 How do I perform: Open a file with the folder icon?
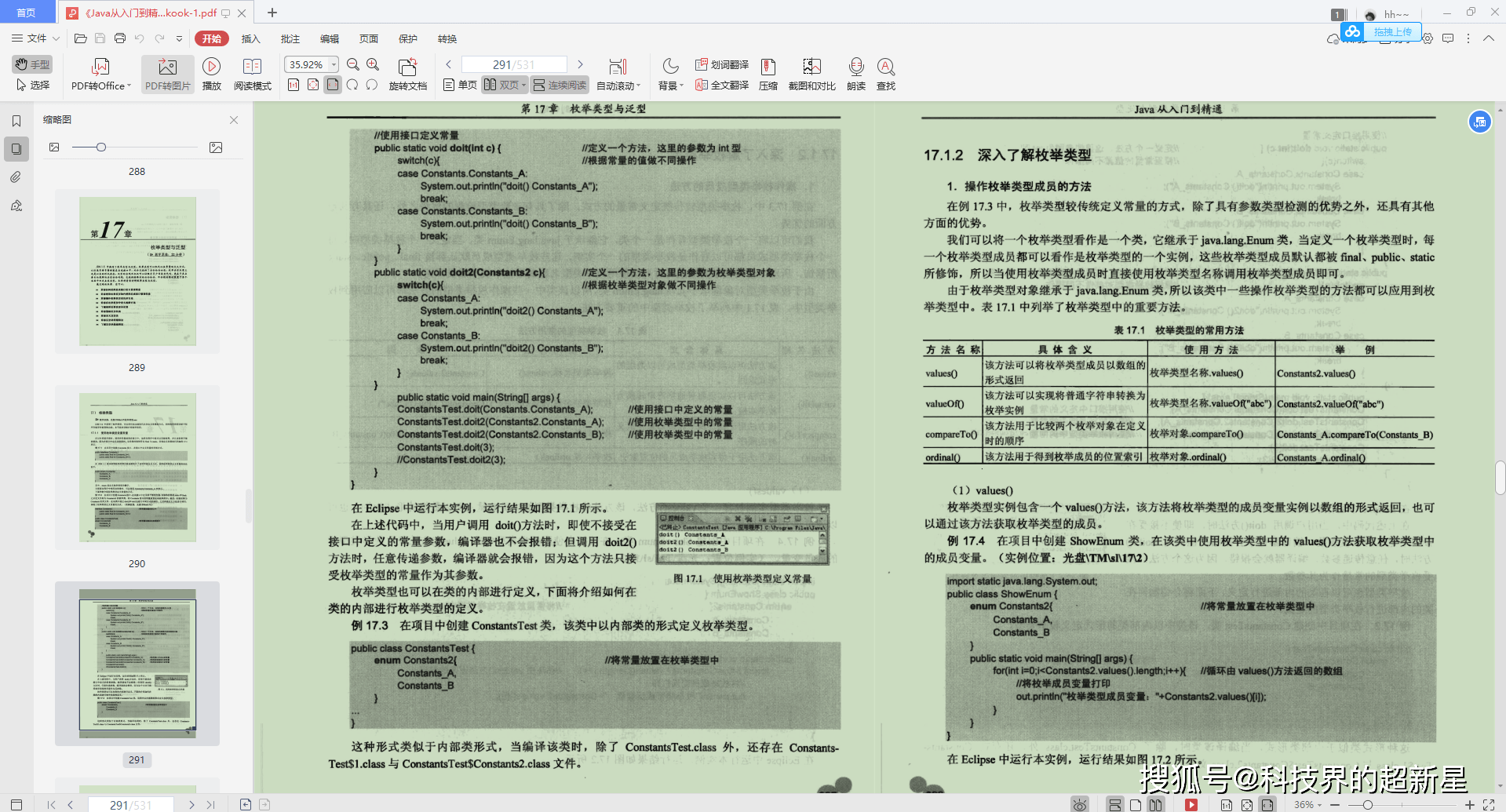tap(80, 38)
